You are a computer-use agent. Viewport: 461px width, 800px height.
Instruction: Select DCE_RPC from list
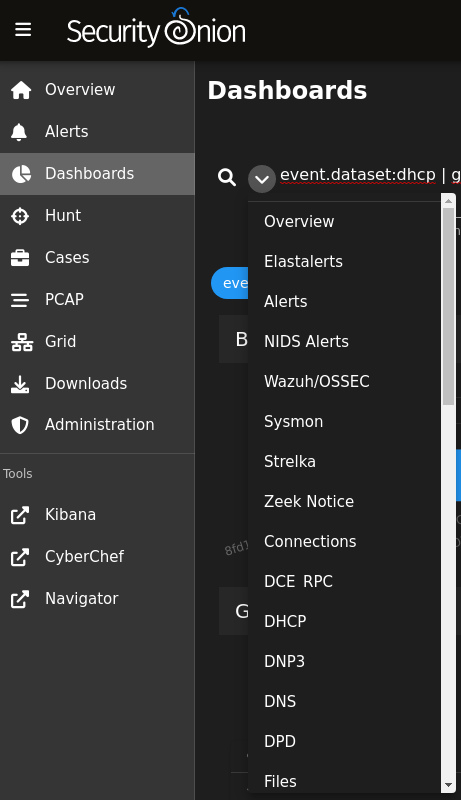[344, 581]
